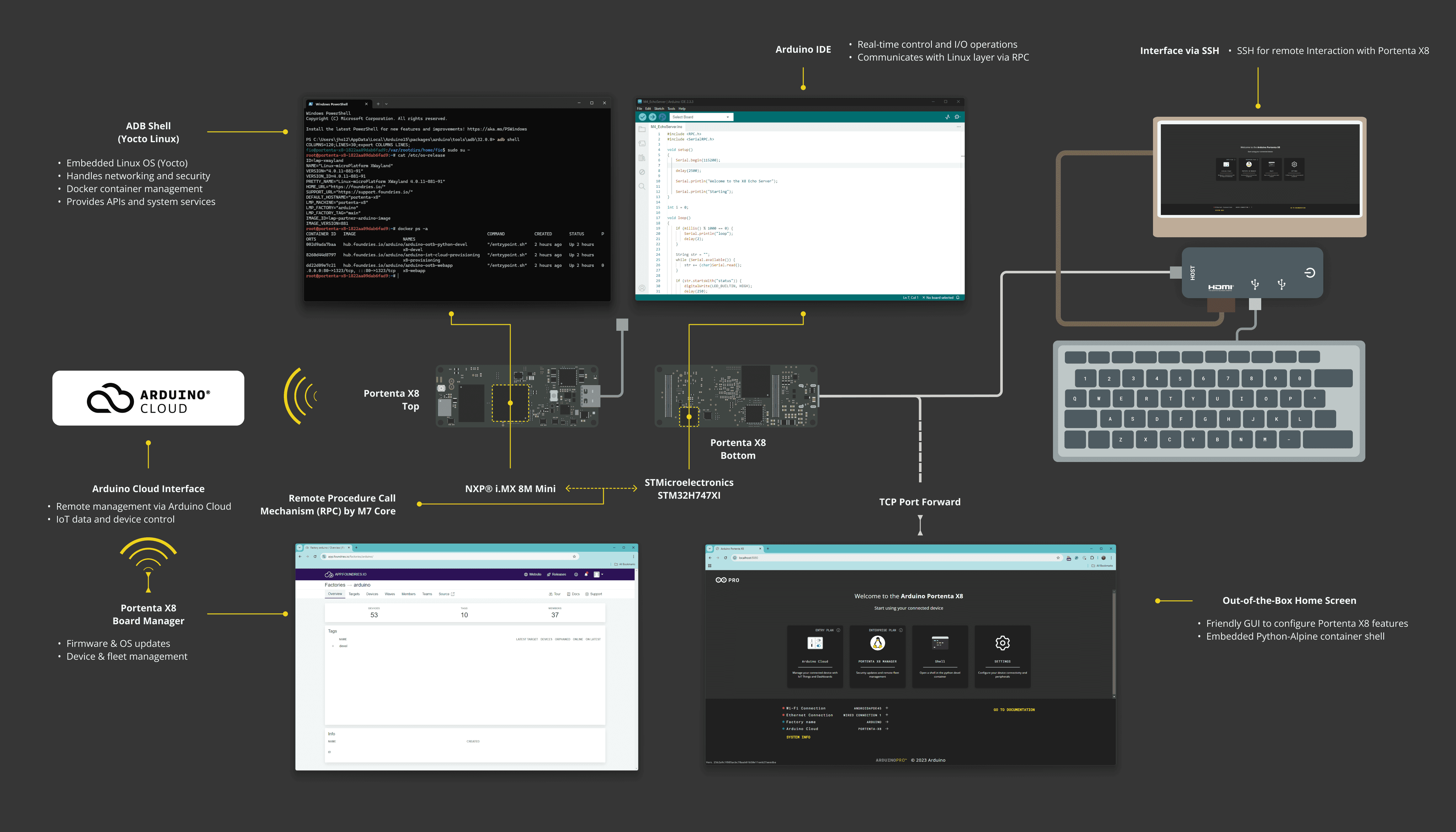Open the Serial Monitor icon in Arduino IDE
Viewport: 1456px width, 832px height.
pos(958,117)
